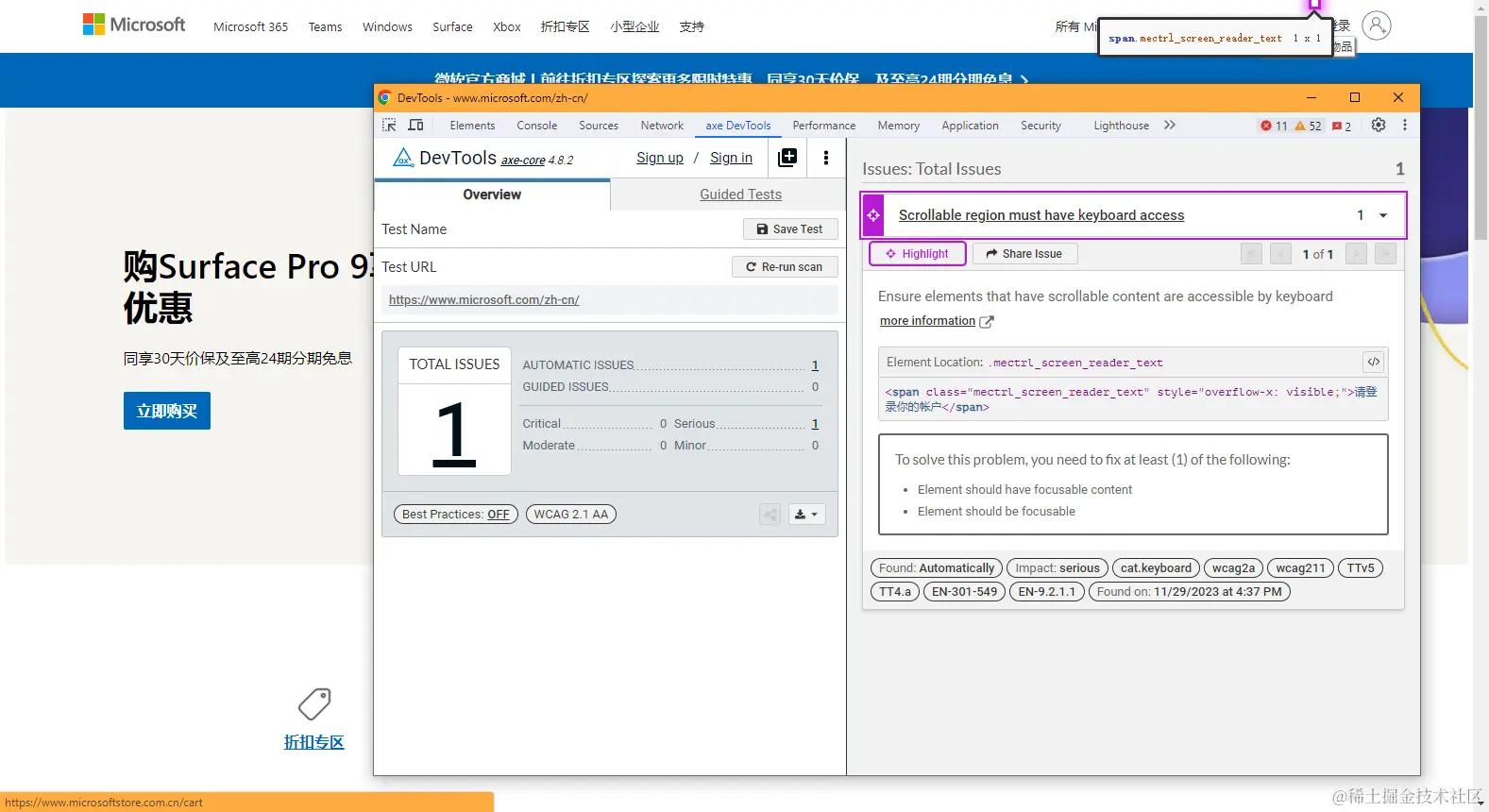1489x812 pixels.
Task: Open Teams in page navigation
Action: click(x=325, y=26)
